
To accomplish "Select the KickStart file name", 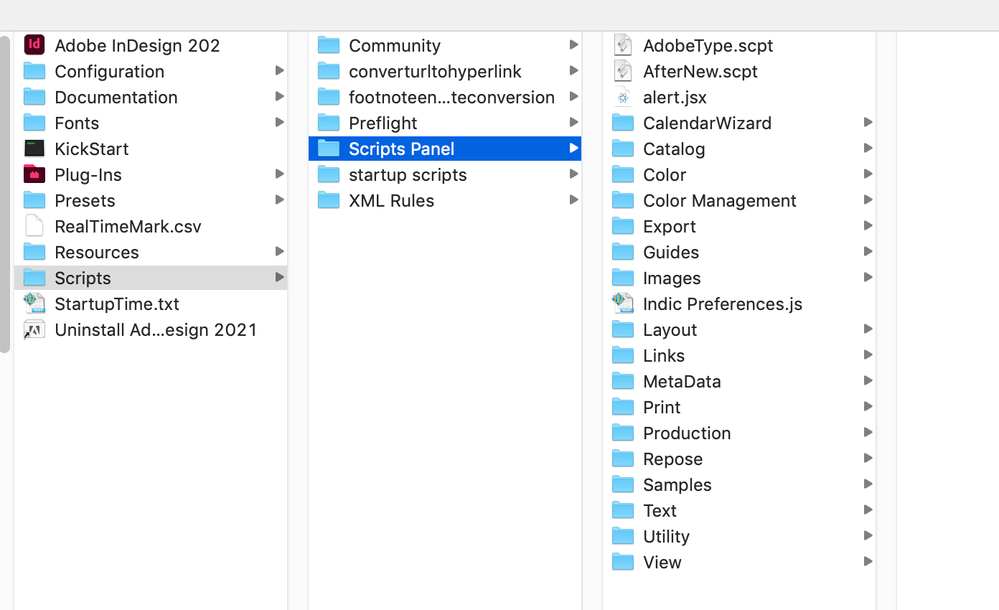I will (92, 149).
